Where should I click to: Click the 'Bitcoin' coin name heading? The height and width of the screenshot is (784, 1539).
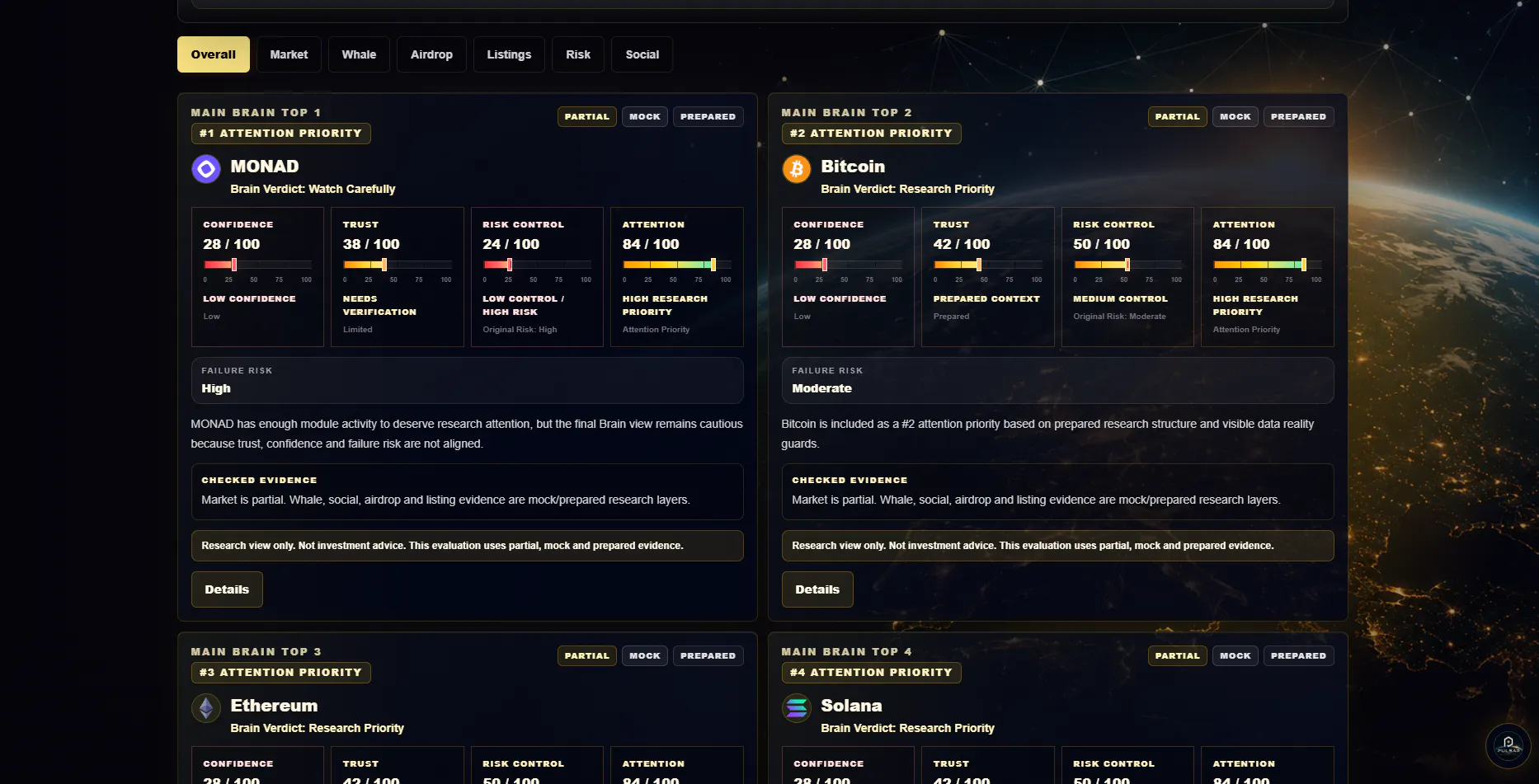click(853, 167)
